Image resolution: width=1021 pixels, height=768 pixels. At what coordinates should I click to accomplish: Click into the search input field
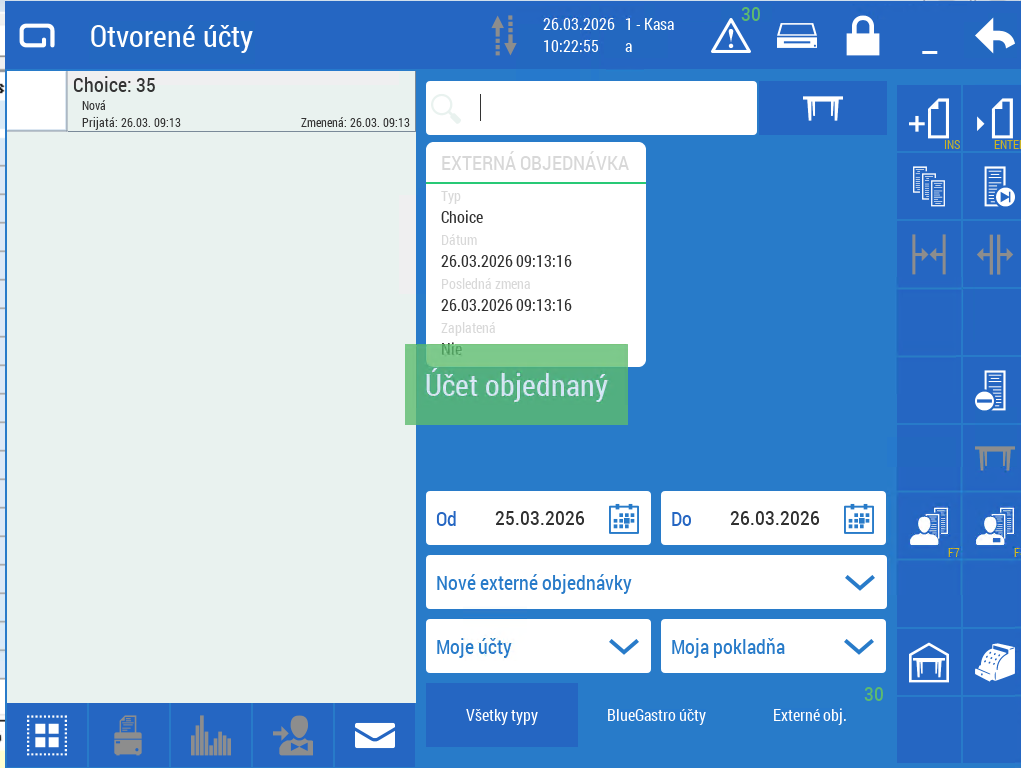click(x=610, y=108)
